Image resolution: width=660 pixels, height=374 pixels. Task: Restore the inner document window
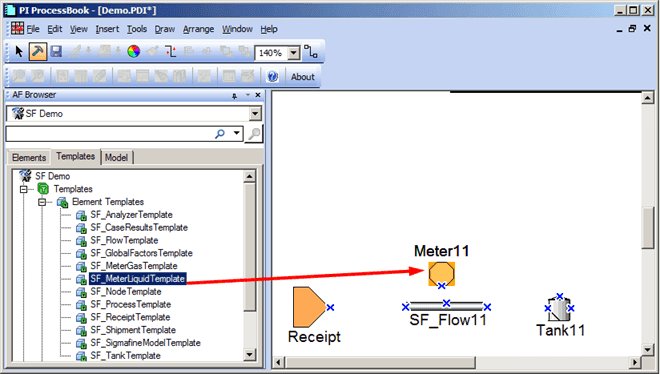coord(633,29)
